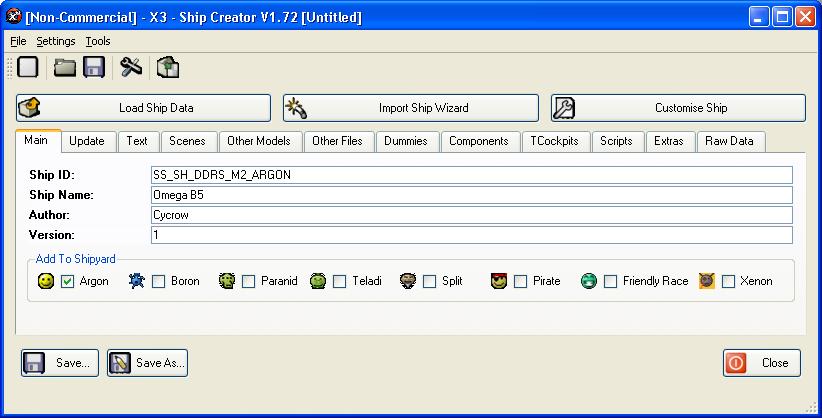This screenshot has height=418, width=822.
Task: Click the Argon yellow smiley race icon
Action: 46,281
